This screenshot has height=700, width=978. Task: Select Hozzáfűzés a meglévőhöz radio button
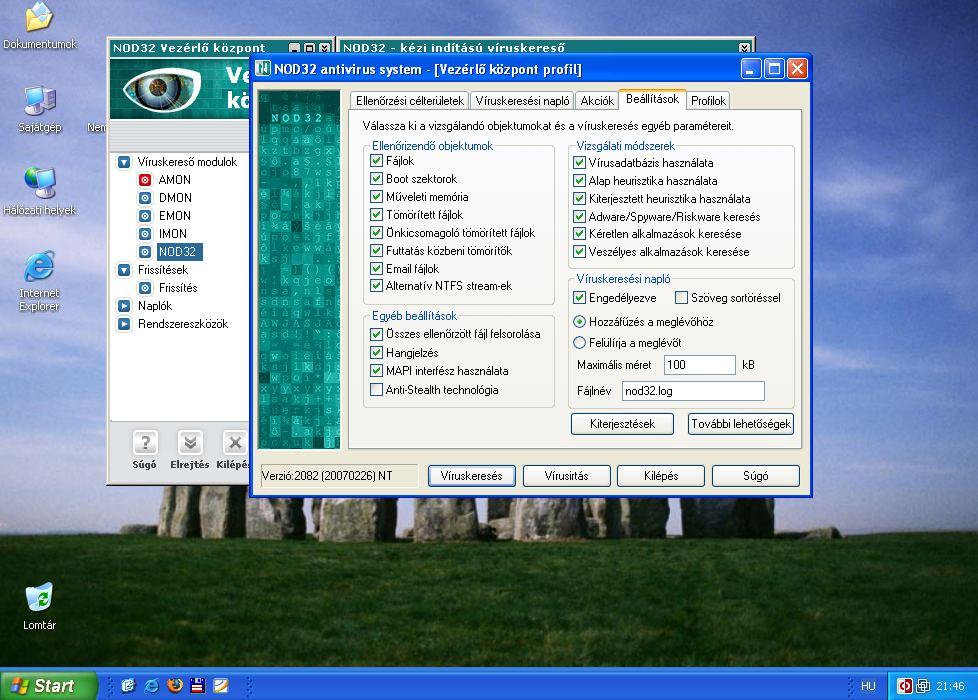579,322
